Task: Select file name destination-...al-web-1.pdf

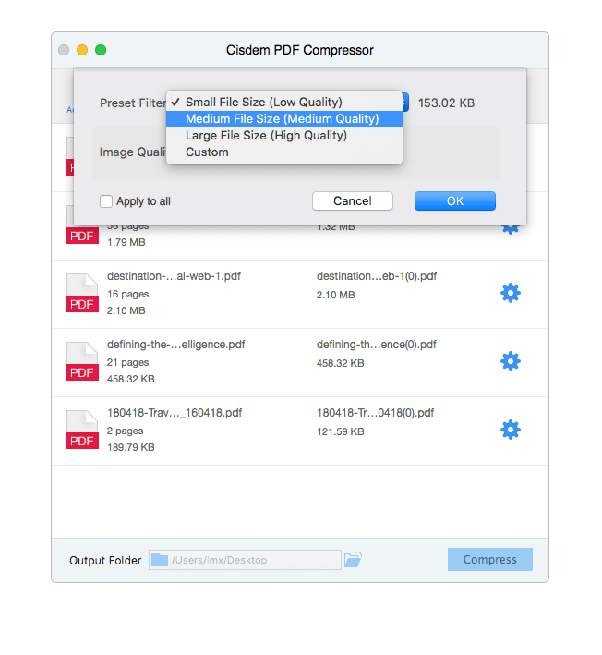Action: (x=174, y=276)
